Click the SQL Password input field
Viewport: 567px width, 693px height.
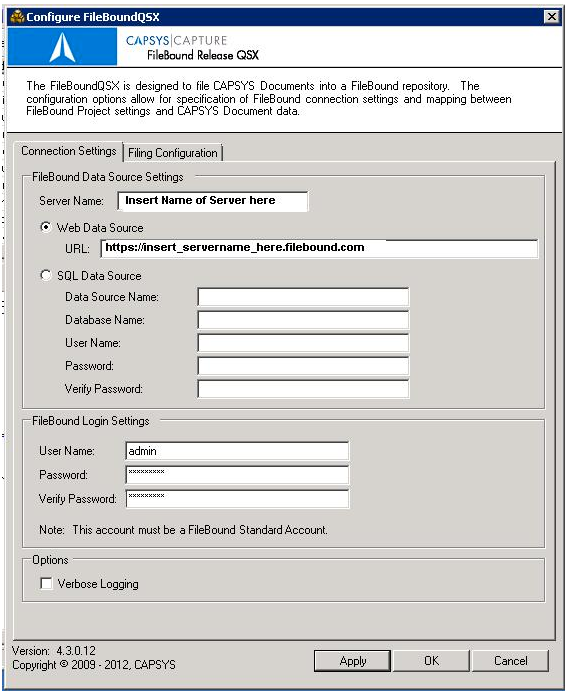tap(303, 366)
